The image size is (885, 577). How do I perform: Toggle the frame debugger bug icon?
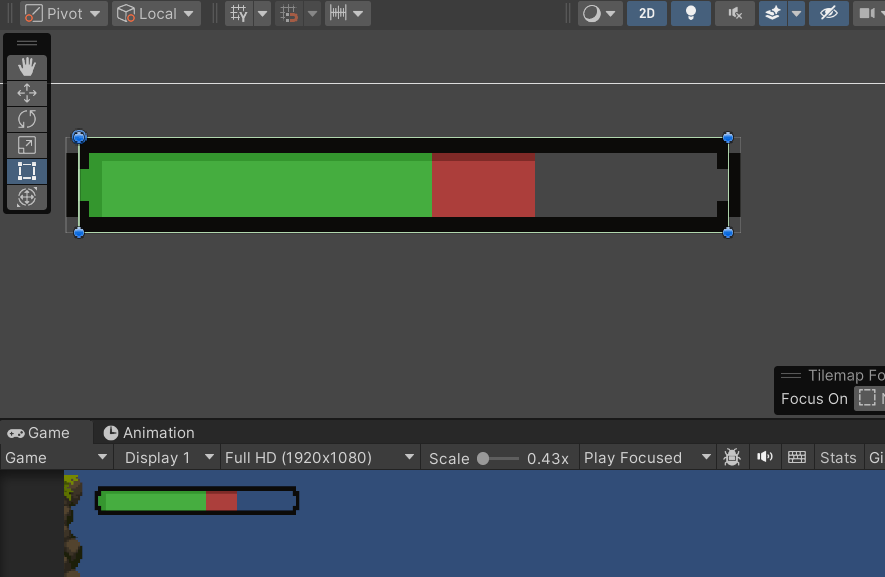[732, 457]
